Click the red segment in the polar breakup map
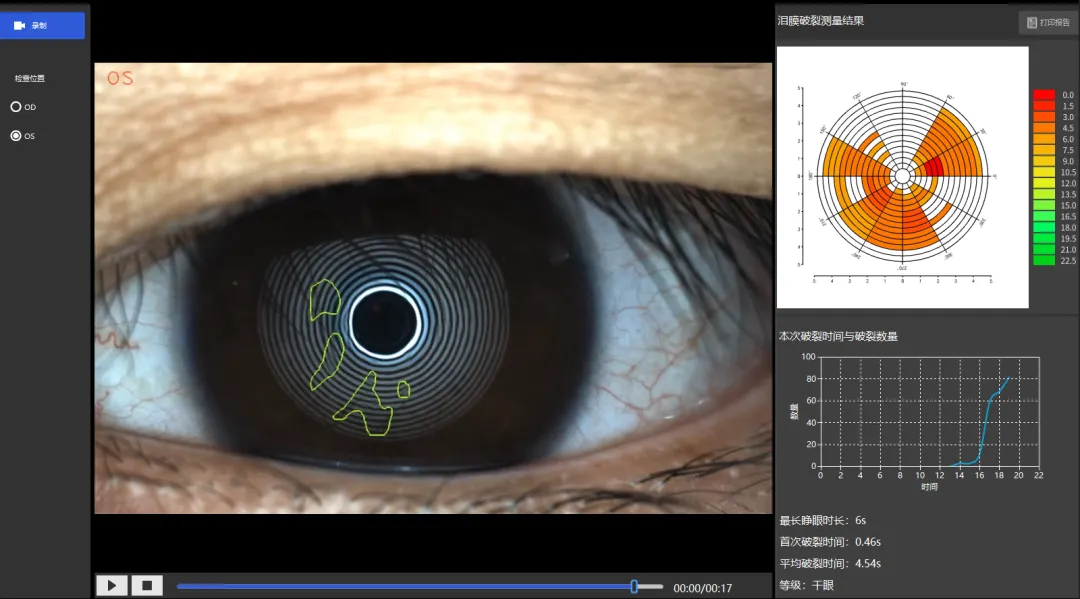Screen dimensions: 1080x599 pyautogui.click(x=934, y=167)
